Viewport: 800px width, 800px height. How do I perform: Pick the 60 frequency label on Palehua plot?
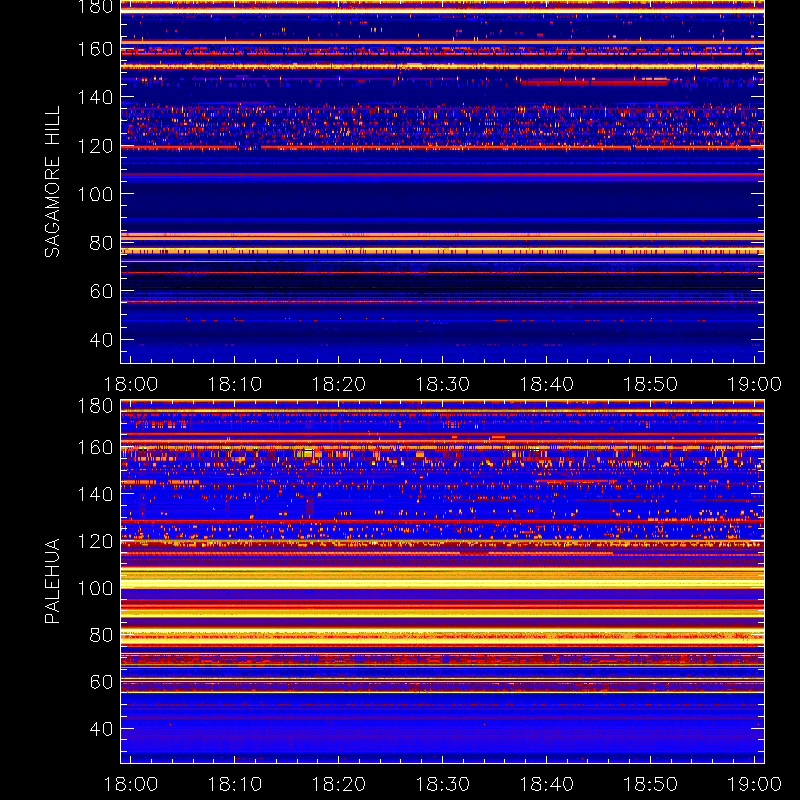pyautogui.click(x=101, y=682)
